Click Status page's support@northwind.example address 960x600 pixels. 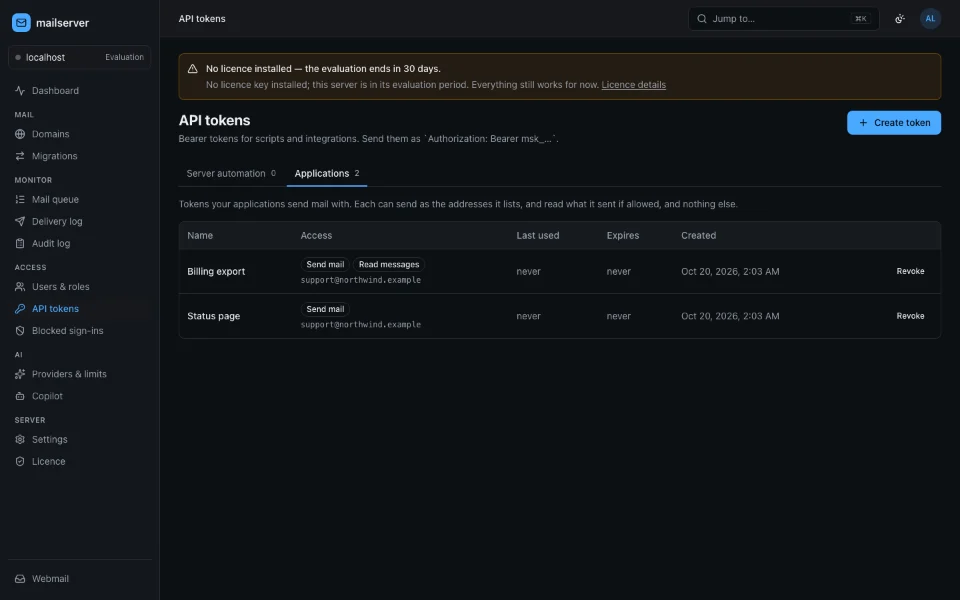(x=361, y=324)
